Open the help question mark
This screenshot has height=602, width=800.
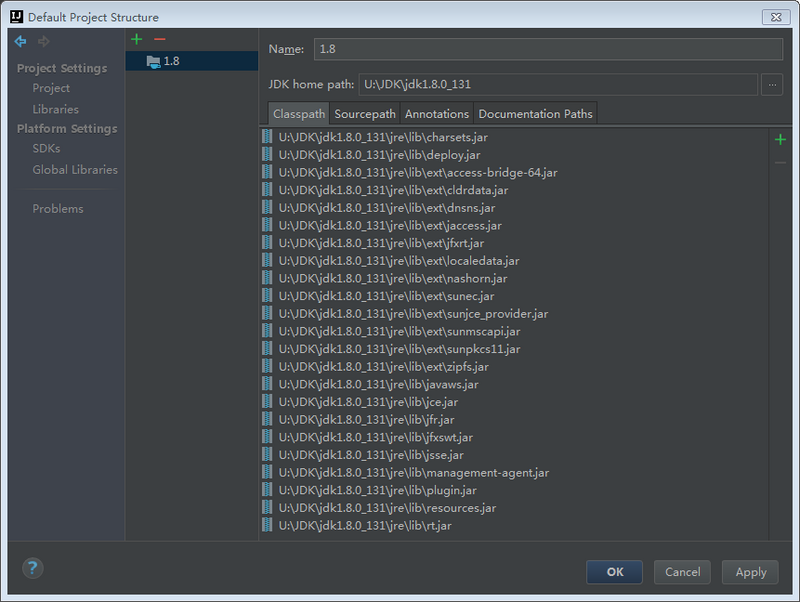pyautogui.click(x=33, y=568)
